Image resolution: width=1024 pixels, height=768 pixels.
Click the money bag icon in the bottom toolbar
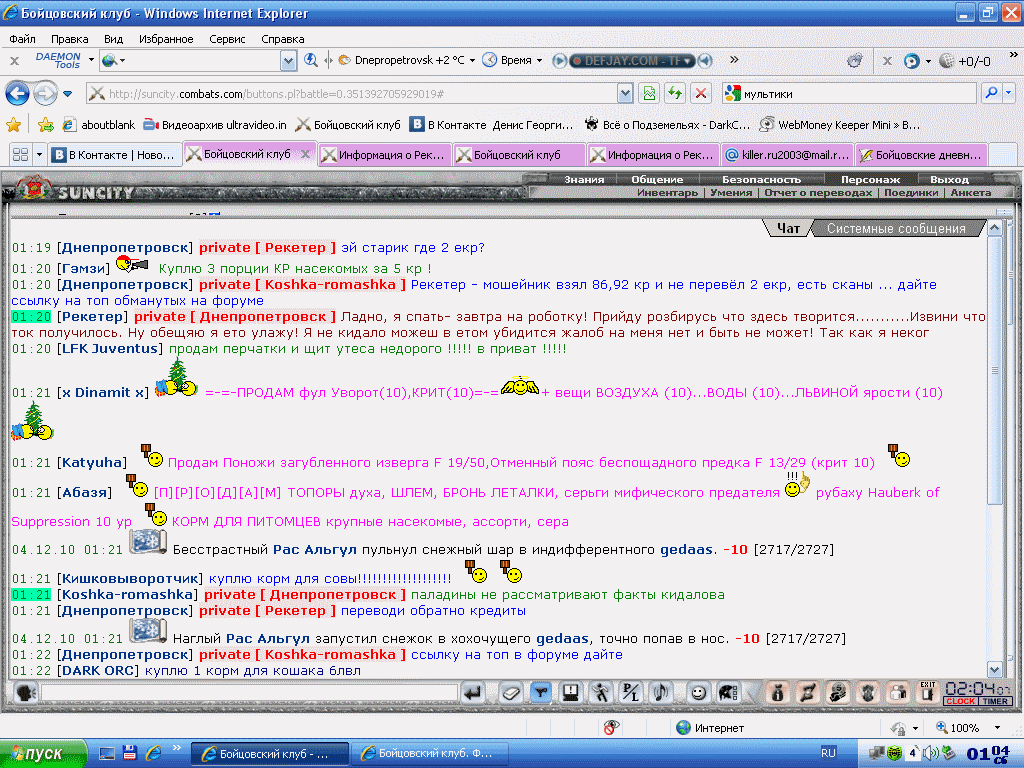coord(777,692)
